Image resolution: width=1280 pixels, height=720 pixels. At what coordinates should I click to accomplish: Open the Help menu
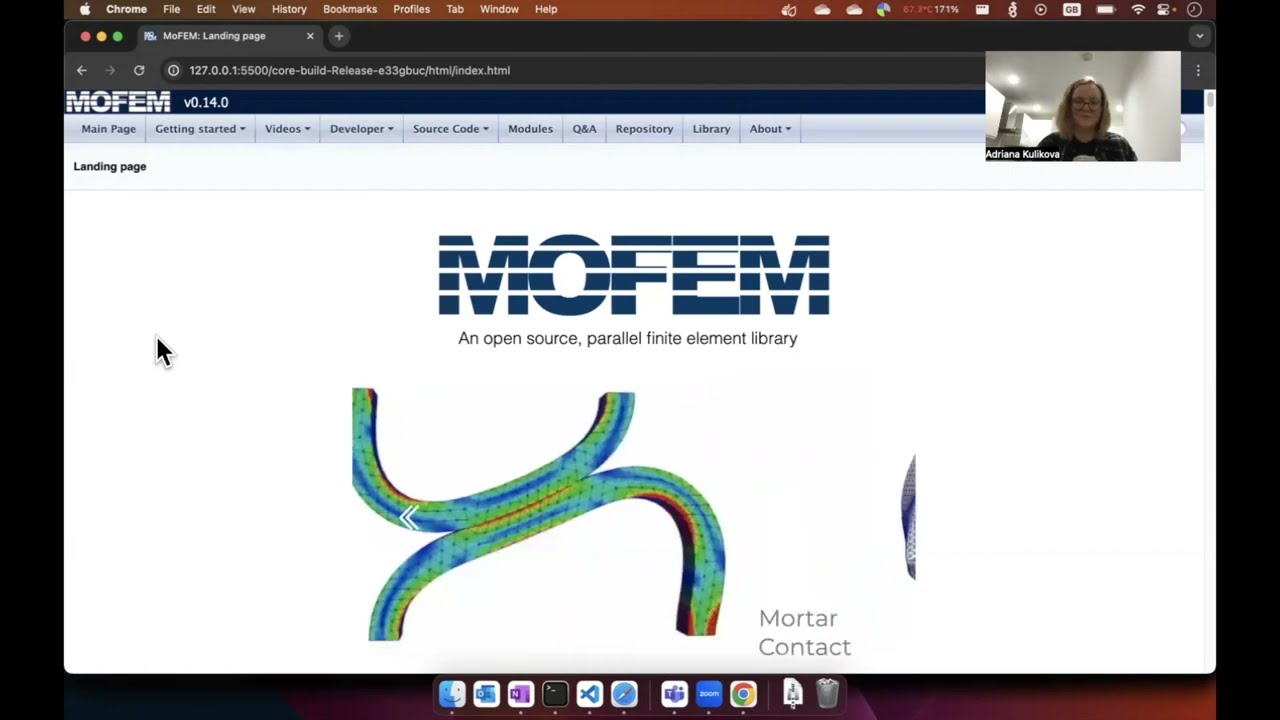pos(546,9)
